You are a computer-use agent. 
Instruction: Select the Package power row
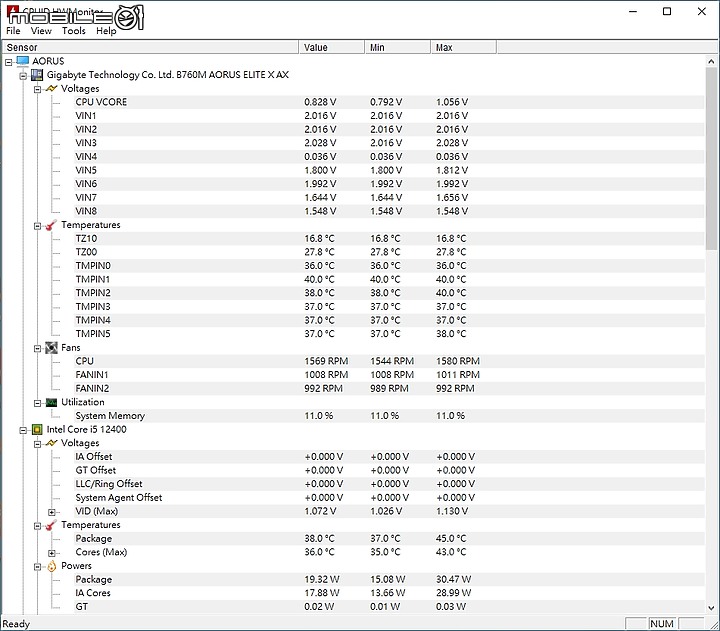point(388,580)
